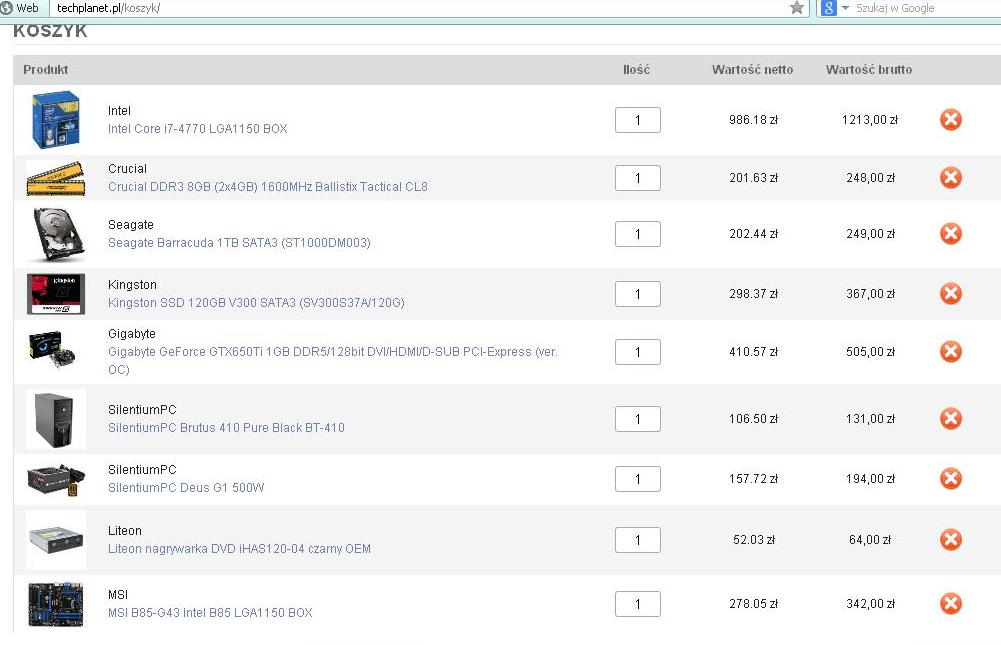1001x645 pixels.
Task: Edit quantity field for Intel processor
Action: [x=638, y=120]
